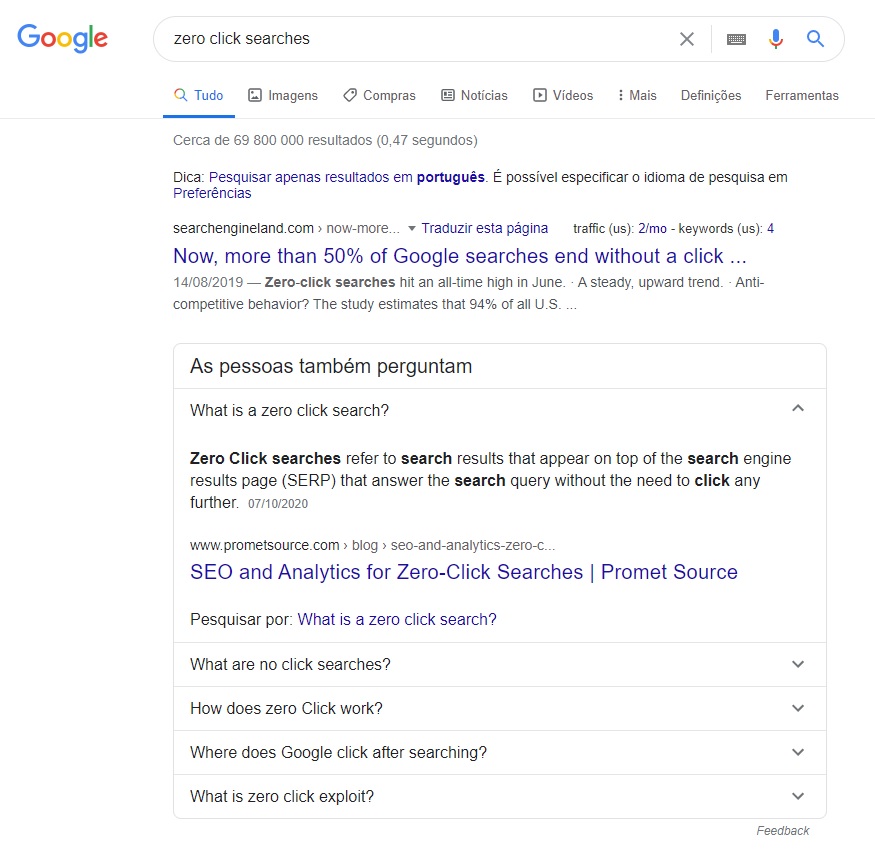Viewport: 875px width, 849px height.
Task: Clear the search box with the X icon
Action: coord(687,39)
